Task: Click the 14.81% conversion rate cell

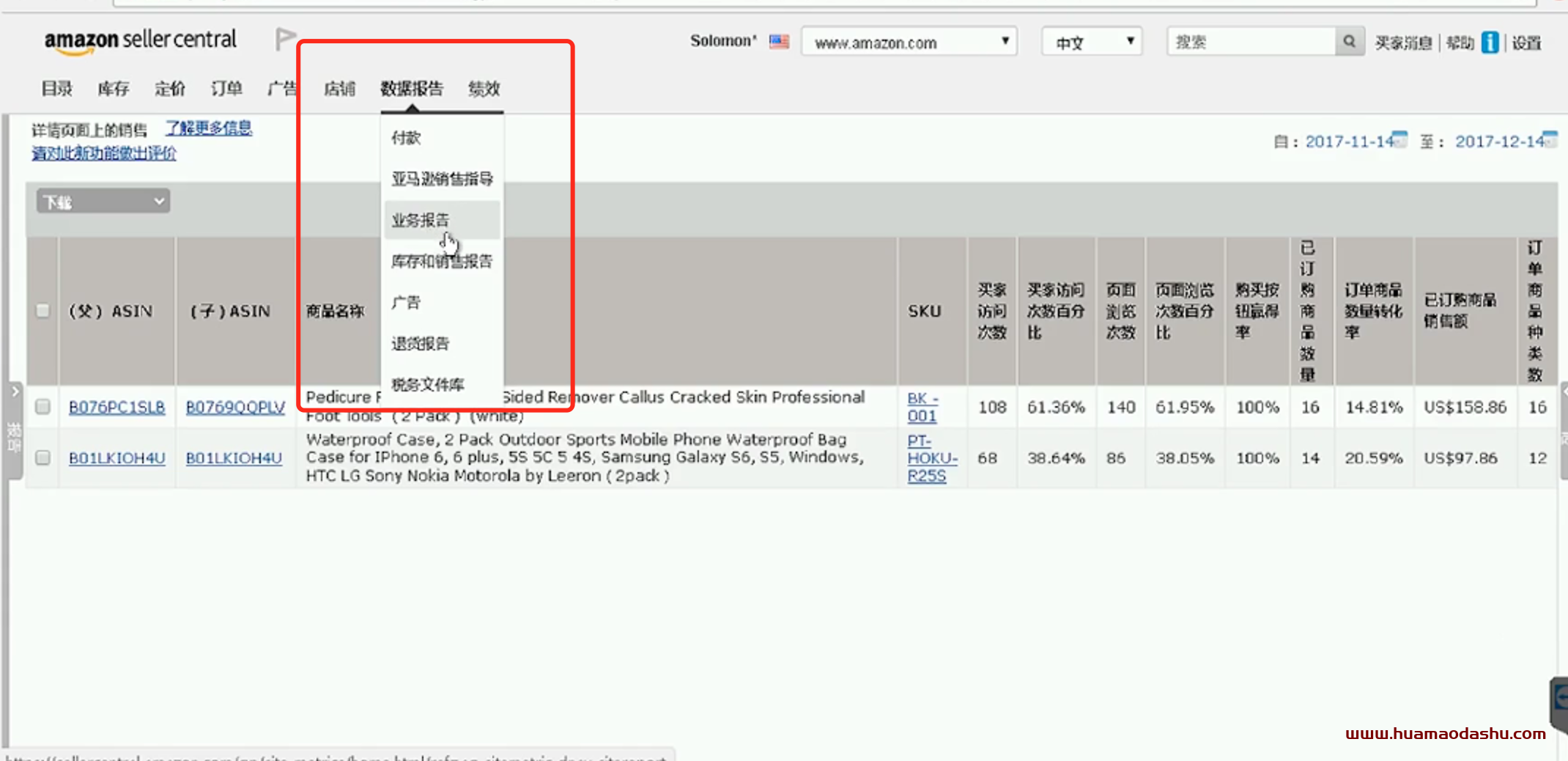Action: pyautogui.click(x=1374, y=407)
